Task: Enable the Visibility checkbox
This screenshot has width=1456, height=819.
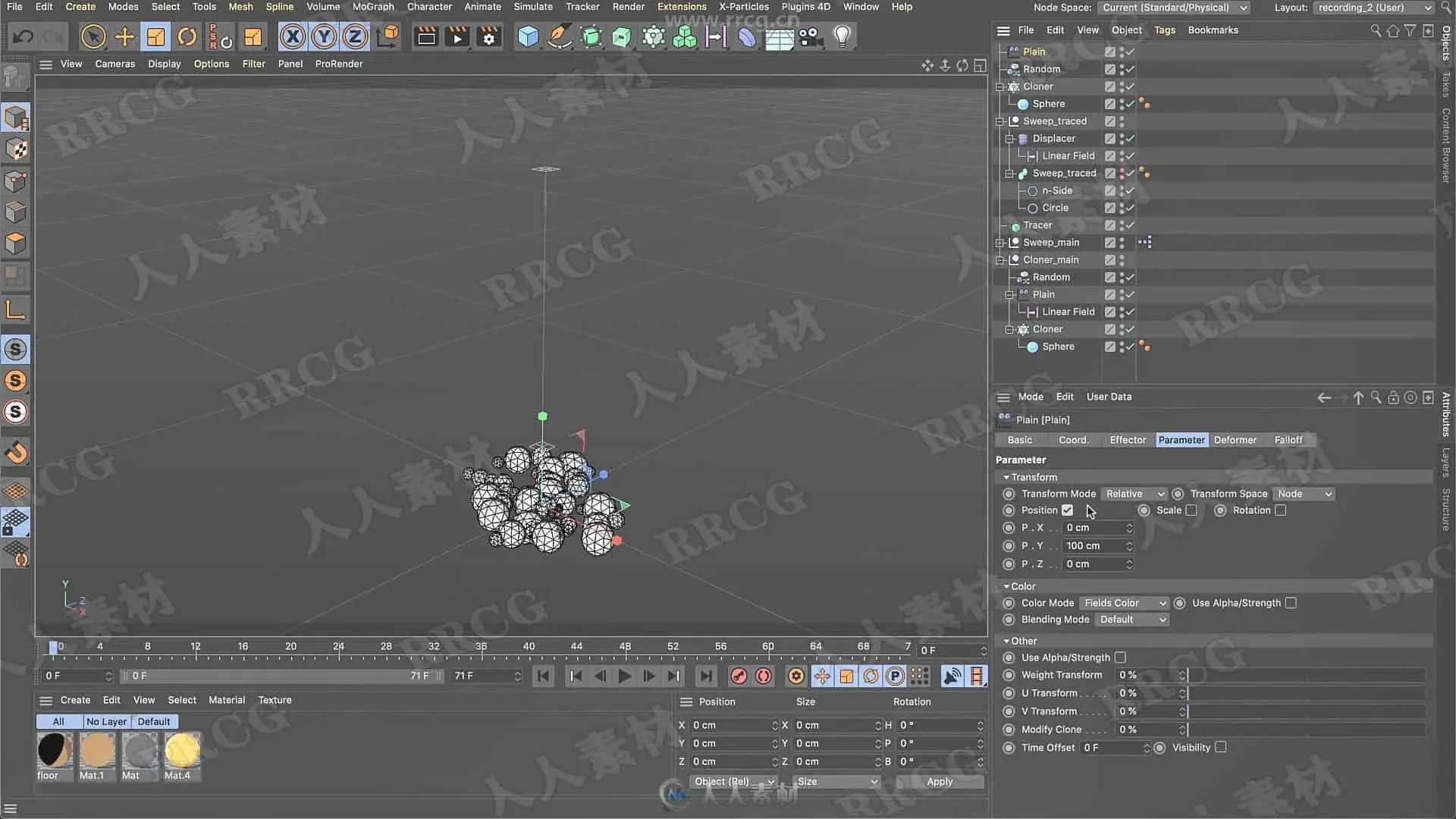Action: click(1221, 748)
